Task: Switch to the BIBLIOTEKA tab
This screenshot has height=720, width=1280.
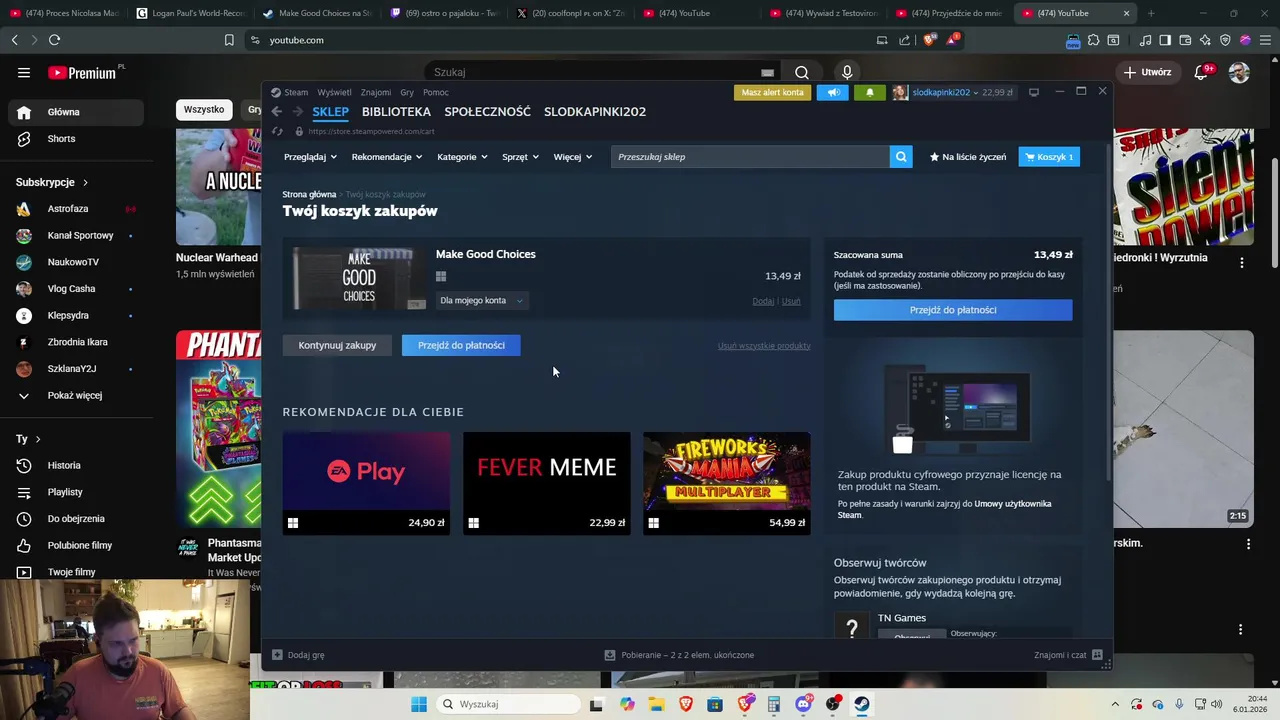Action: (396, 112)
